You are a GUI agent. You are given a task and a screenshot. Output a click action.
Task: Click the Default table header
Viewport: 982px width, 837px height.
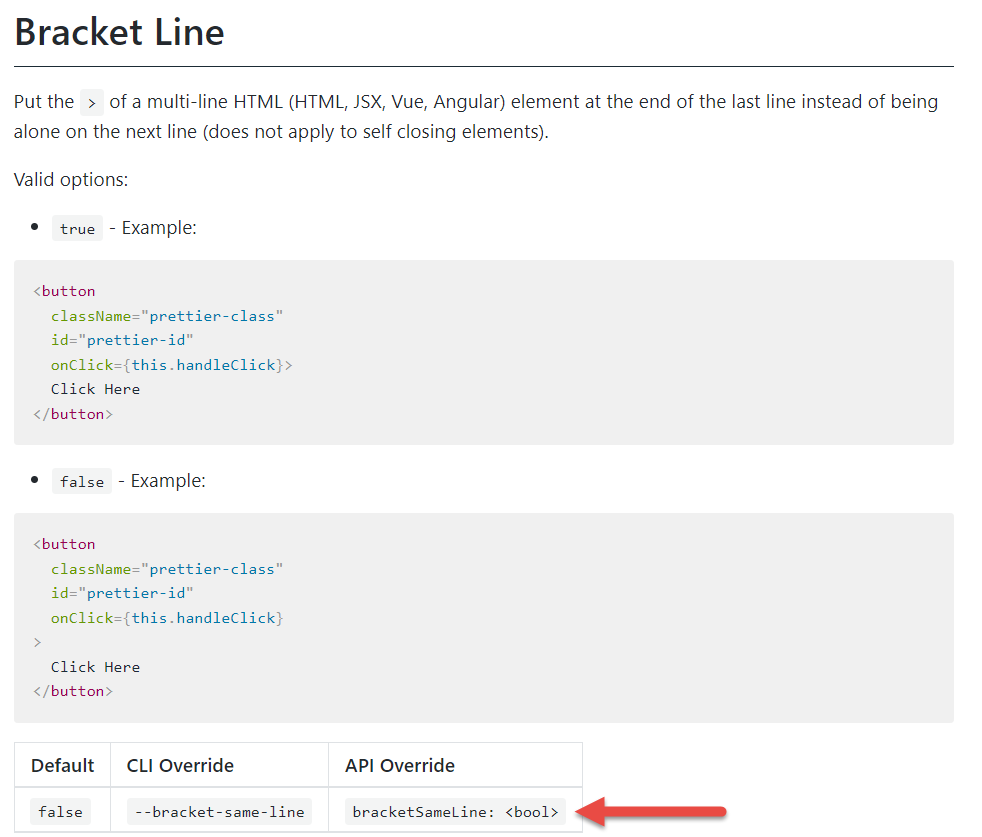click(x=62, y=764)
